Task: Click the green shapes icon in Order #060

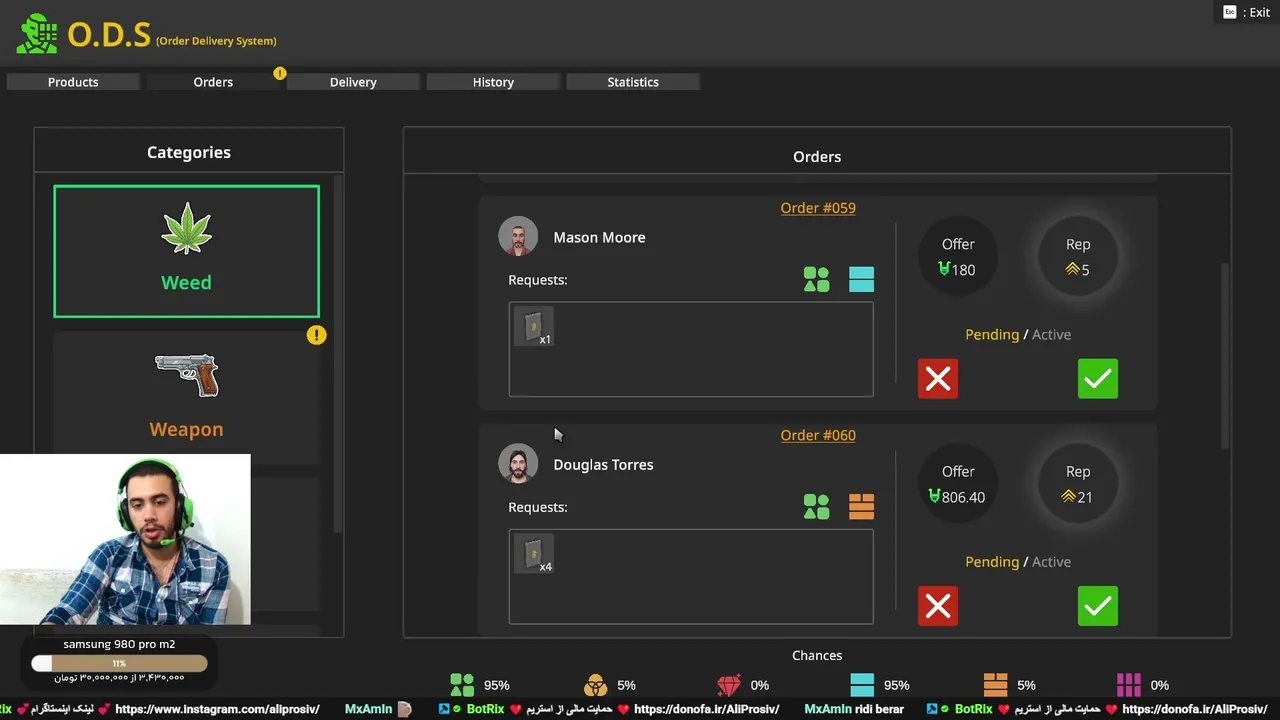Action: (x=816, y=506)
